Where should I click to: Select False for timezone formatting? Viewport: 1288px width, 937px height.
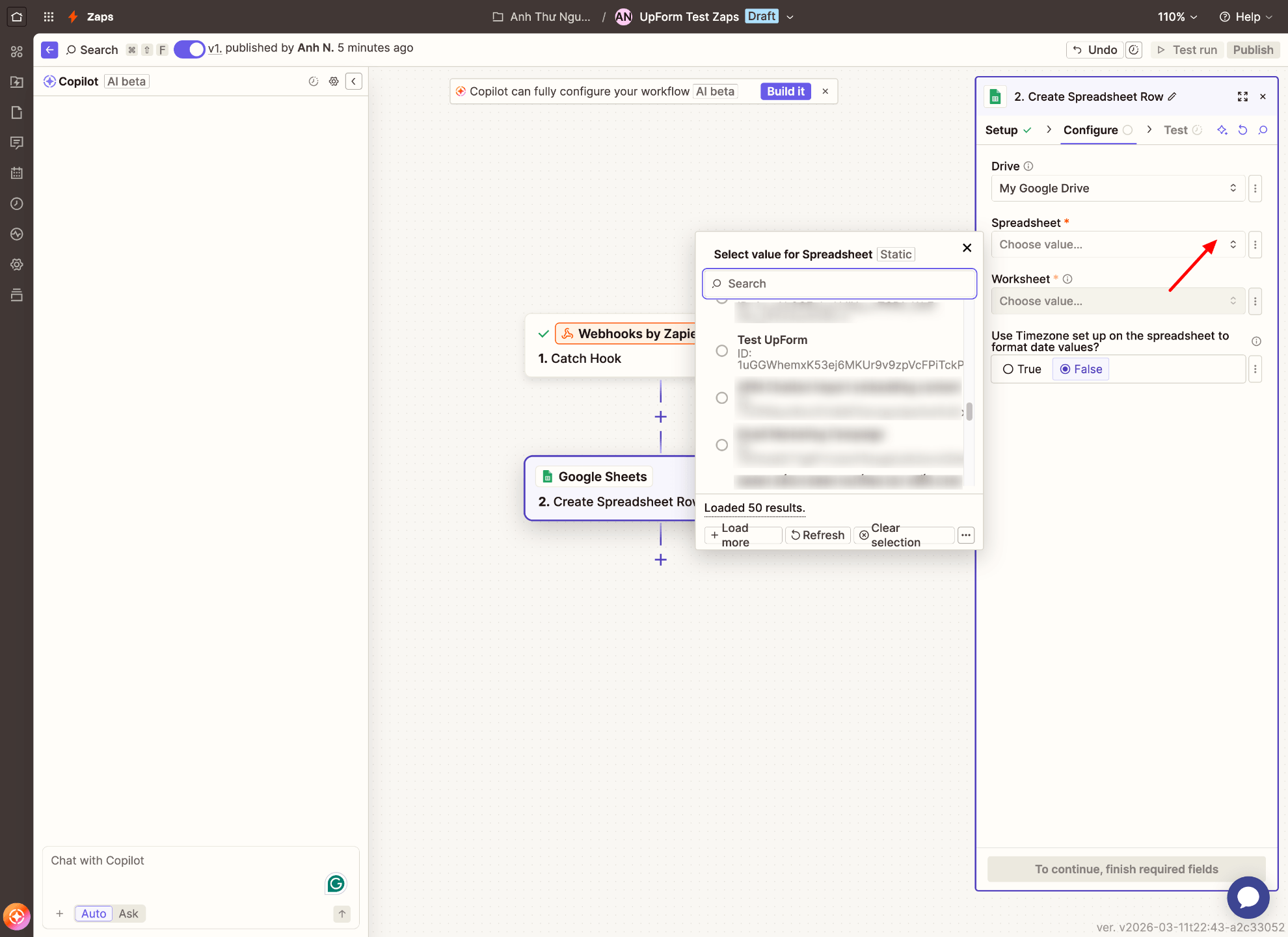click(1081, 369)
